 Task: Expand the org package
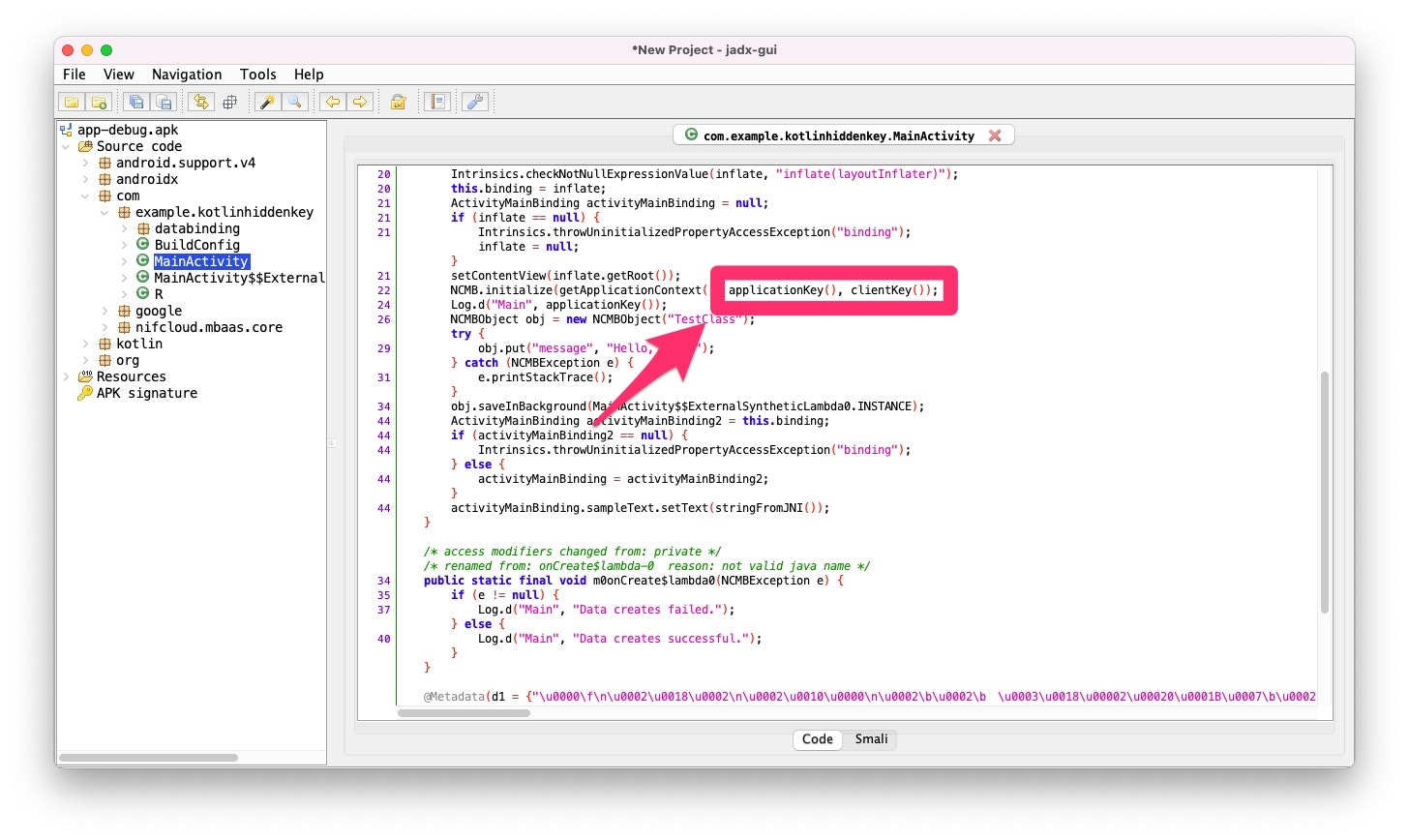85,361
